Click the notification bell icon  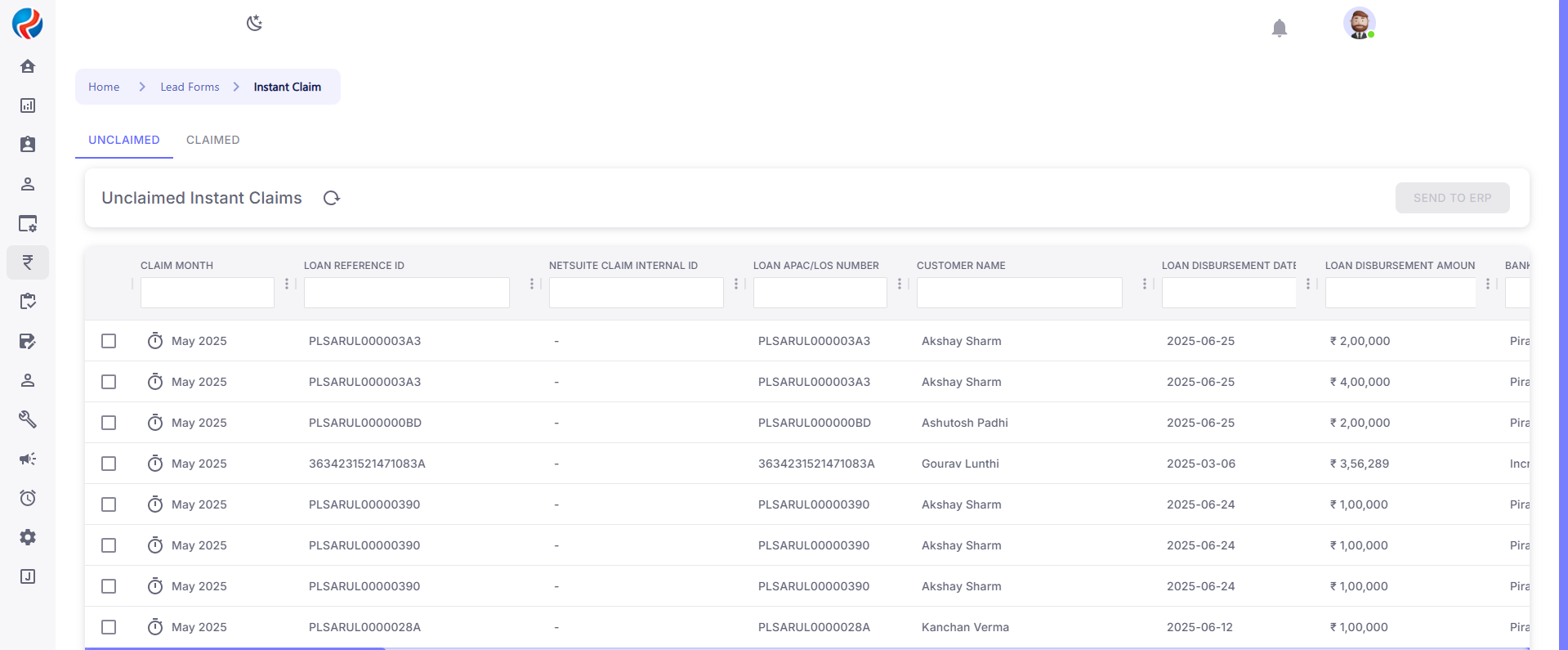[x=1279, y=29]
